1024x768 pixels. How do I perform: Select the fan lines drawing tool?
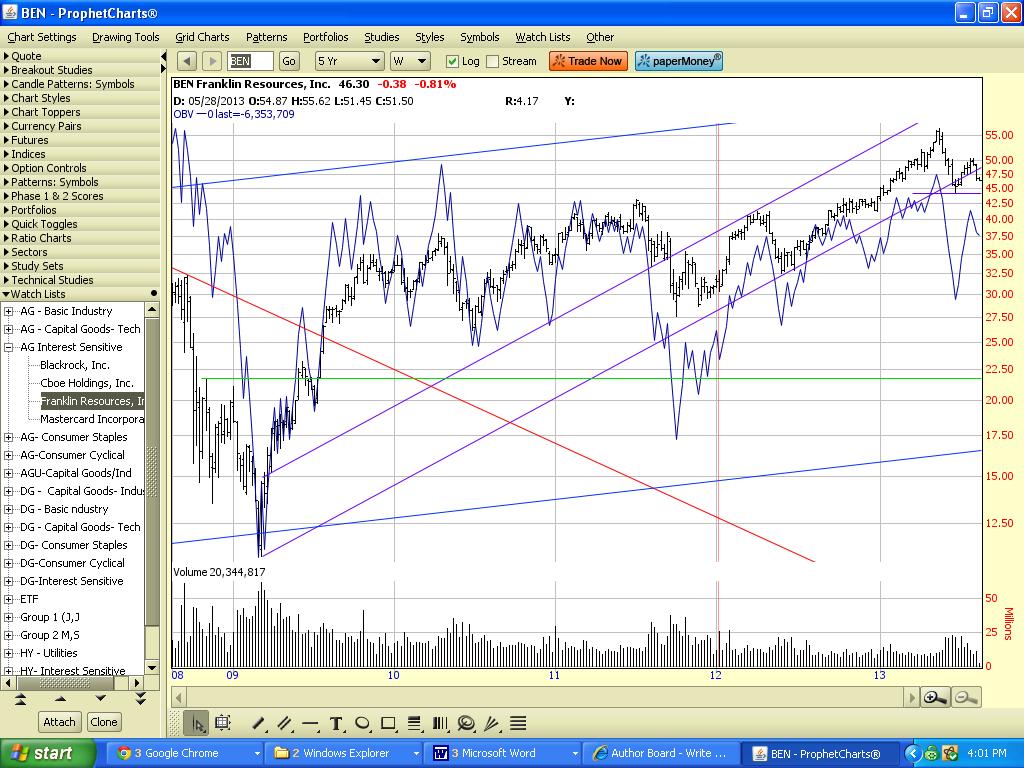click(492, 723)
